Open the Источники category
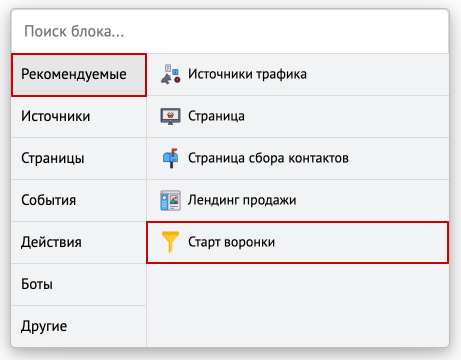This screenshot has height=360, width=461. pyautogui.click(x=79, y=116)
